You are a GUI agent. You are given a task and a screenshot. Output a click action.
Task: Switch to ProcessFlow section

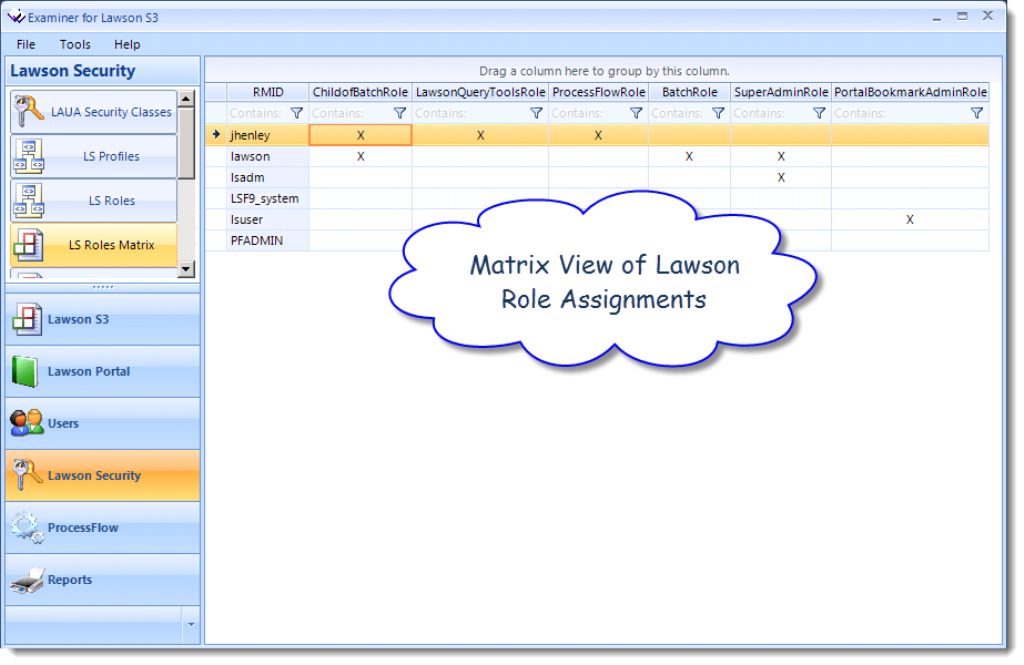coord(103,528)
